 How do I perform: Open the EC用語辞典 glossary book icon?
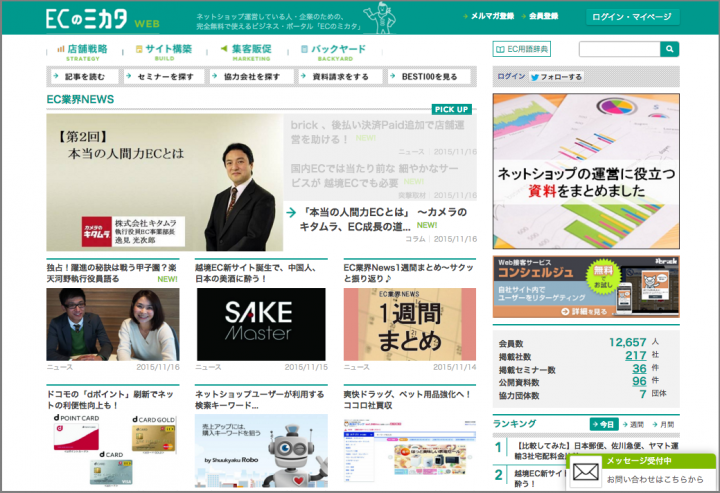tap(501, 49)
